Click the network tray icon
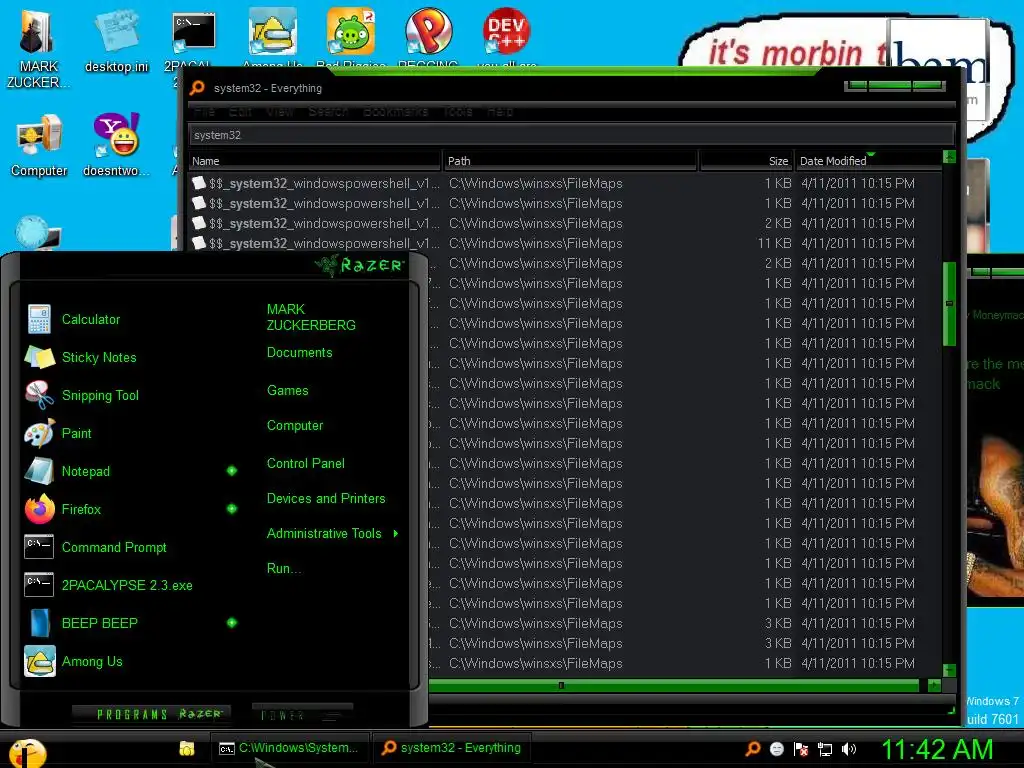 825,749
